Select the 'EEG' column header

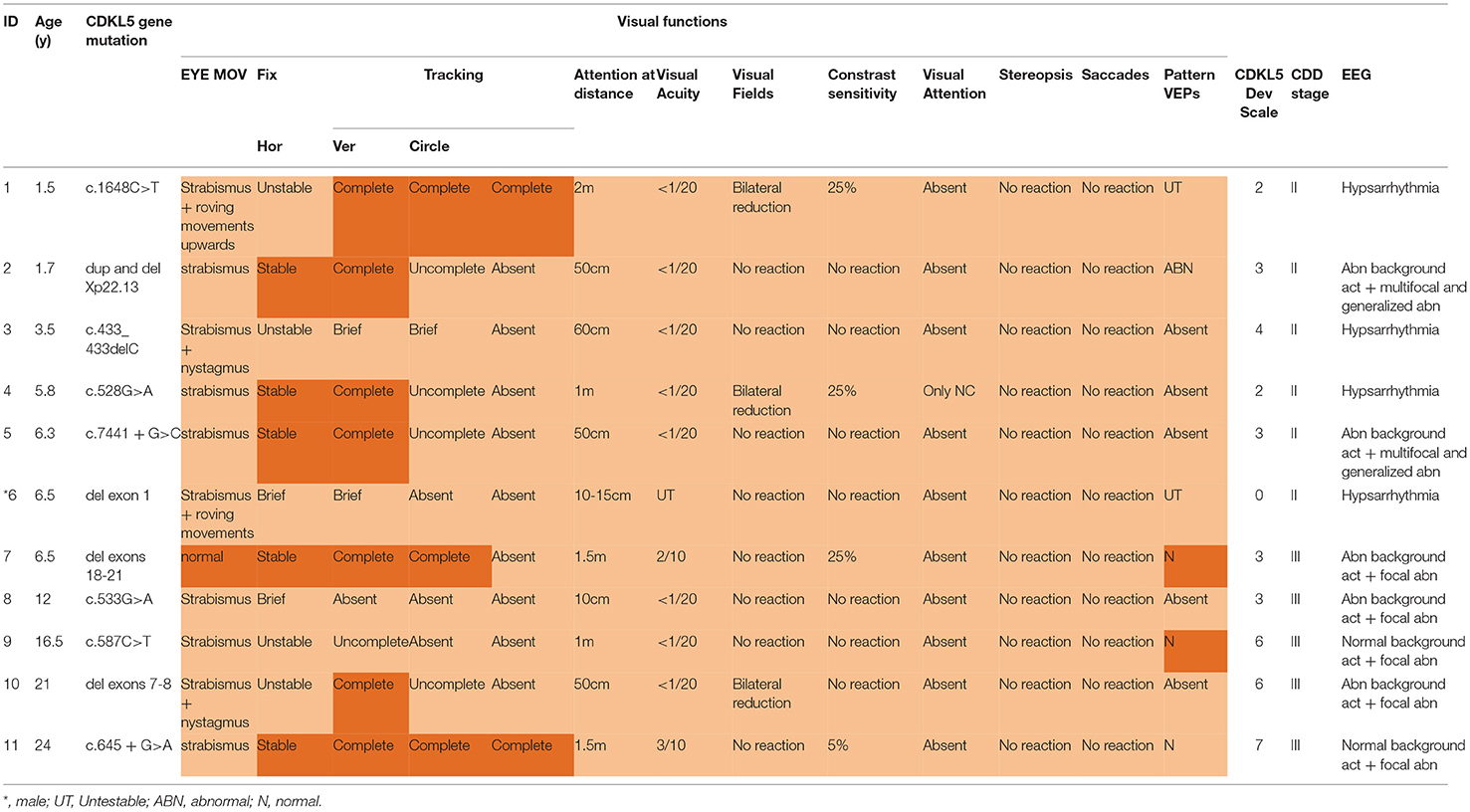tap(1356, 75)
